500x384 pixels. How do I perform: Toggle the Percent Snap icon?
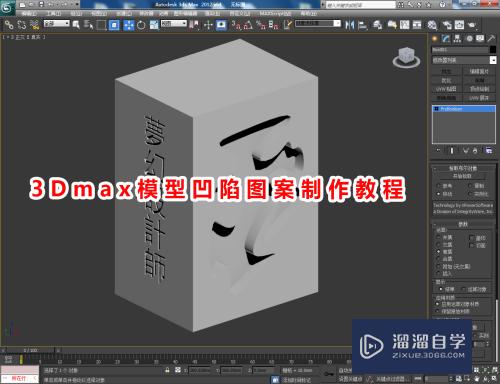tap(261, 25)
